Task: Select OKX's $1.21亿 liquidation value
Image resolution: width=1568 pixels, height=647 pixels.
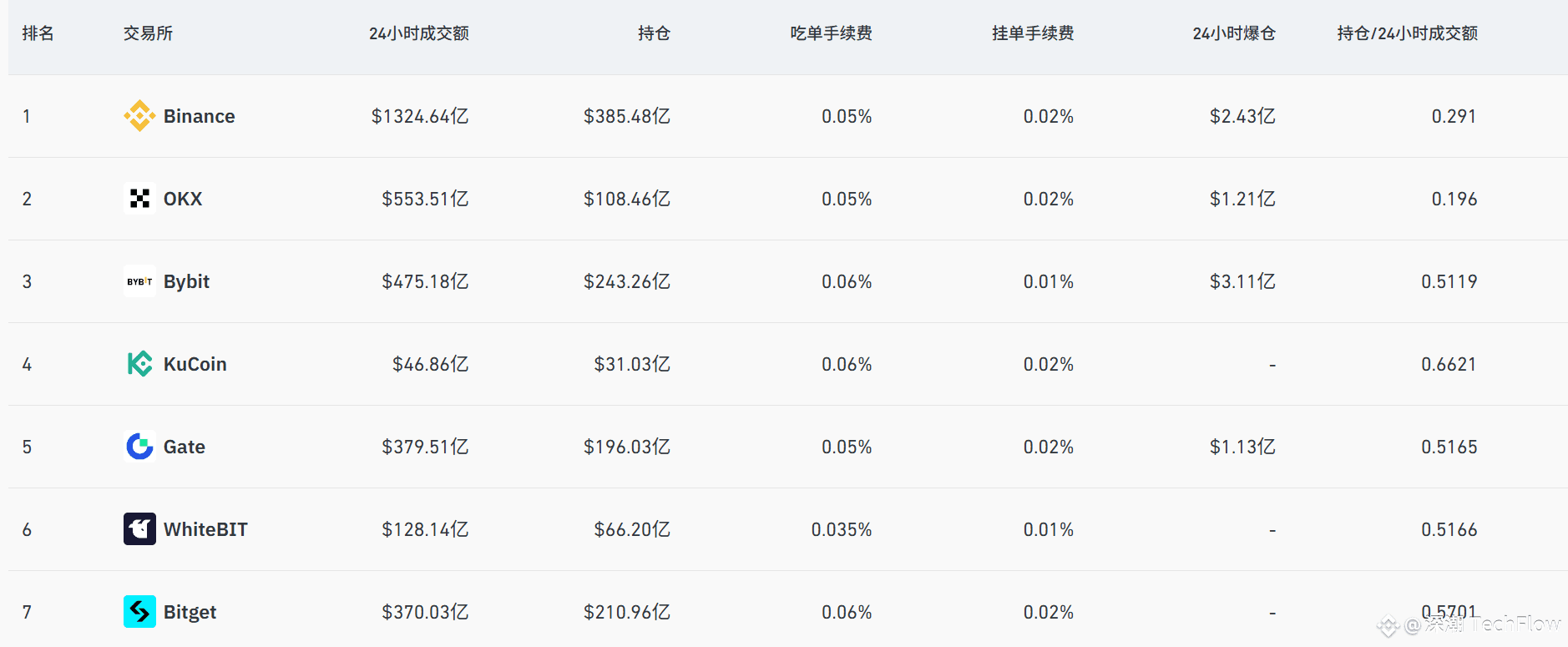Action: [x=1242, y=199]
